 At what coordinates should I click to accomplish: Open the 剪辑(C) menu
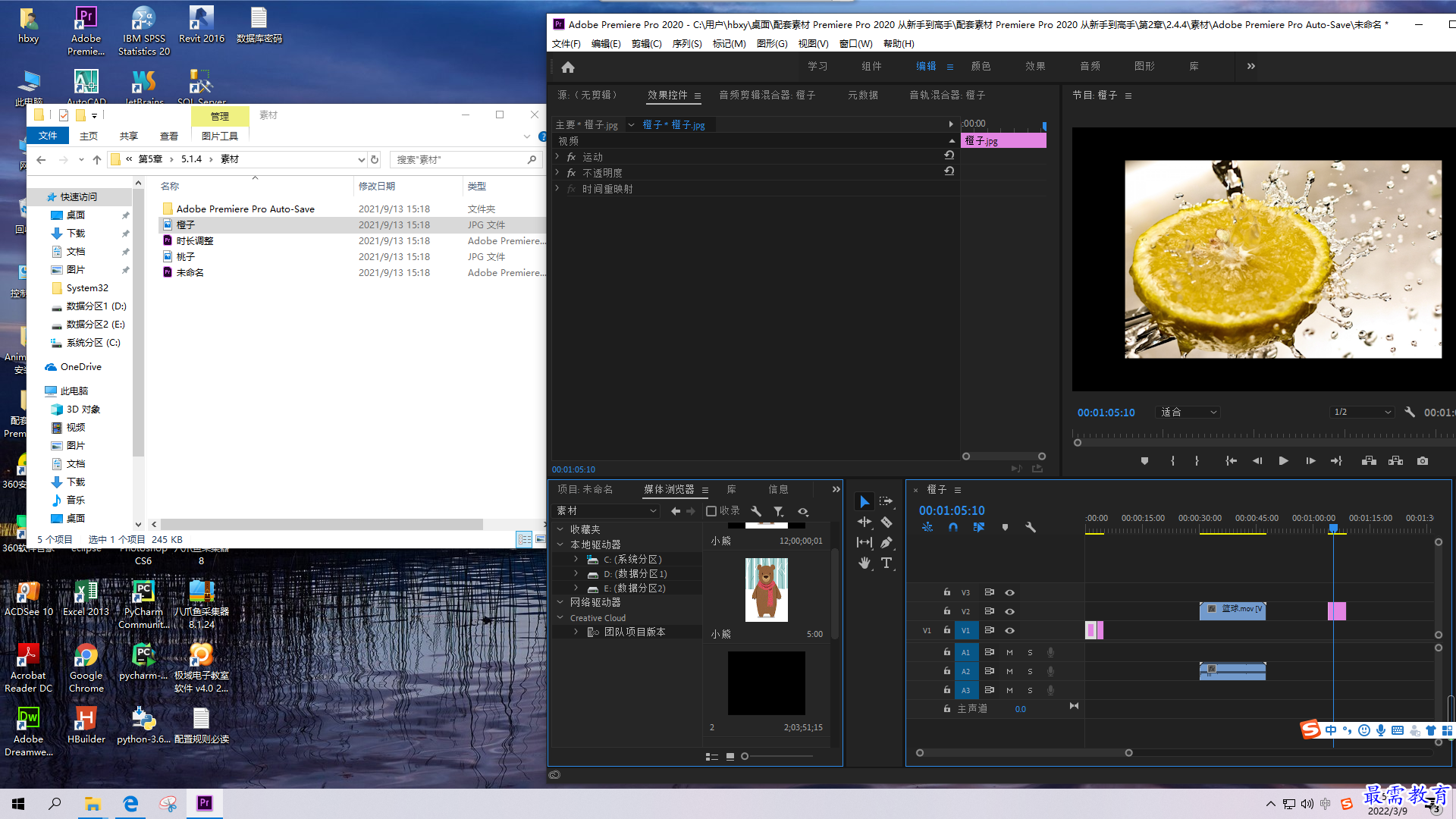click(646, 44)
